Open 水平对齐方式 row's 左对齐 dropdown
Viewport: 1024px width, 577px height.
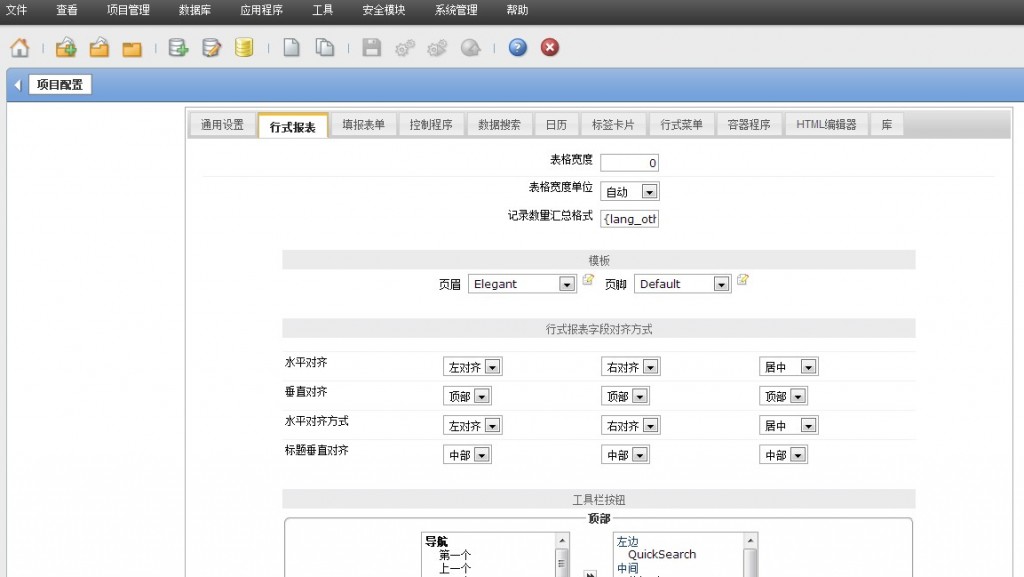coord(472,426)
